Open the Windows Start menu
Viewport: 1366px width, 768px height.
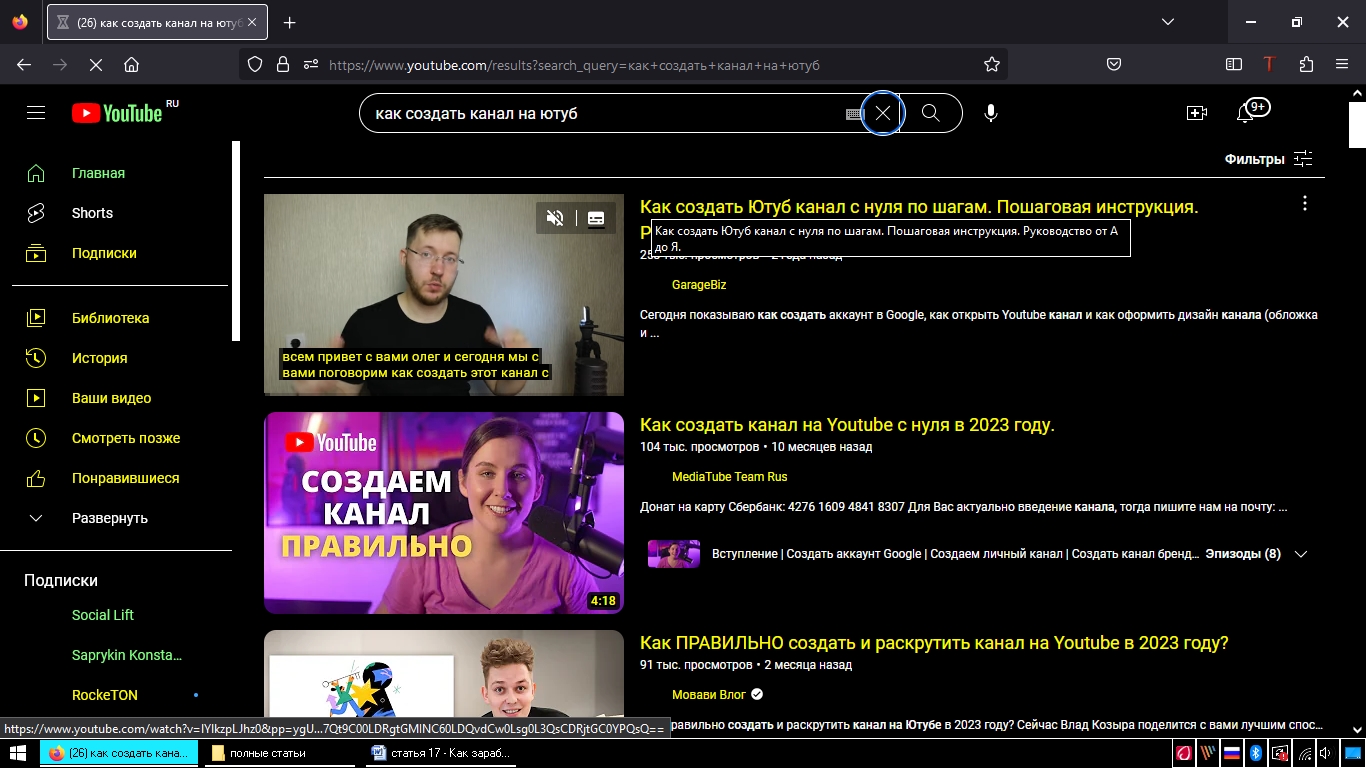pos(17,753)
